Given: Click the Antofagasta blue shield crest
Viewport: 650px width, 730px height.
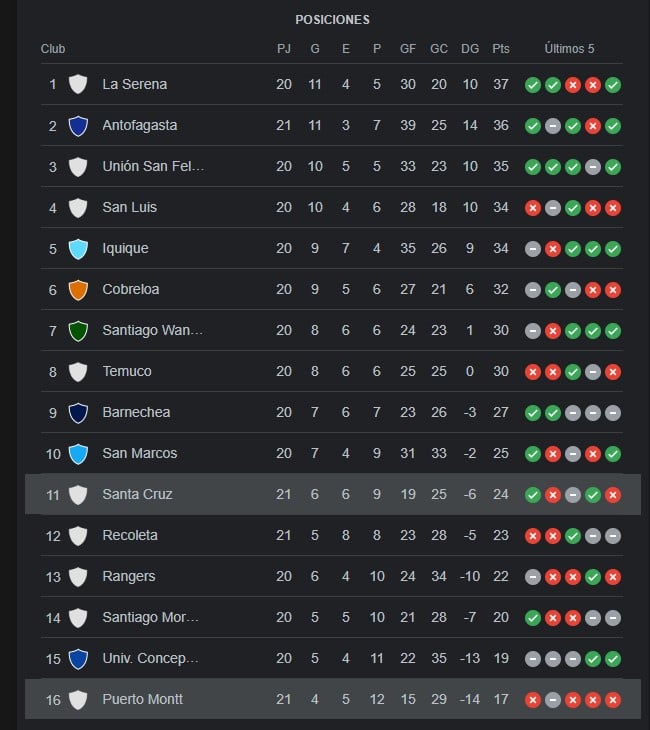Looking at the screenshot, I should (78, 126).
